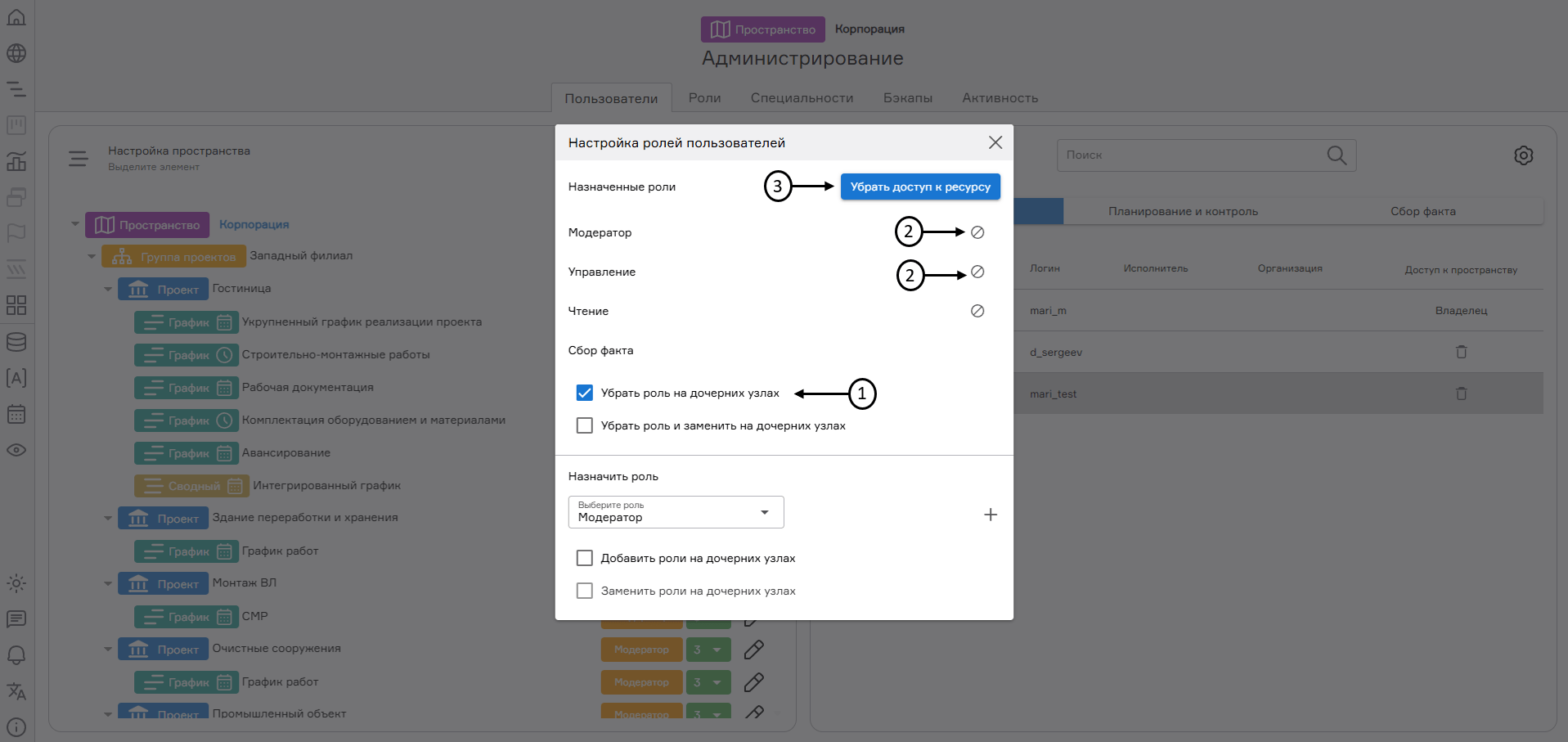The width and height of the screenshot is (1568, 742).
Task: Click the language translation icon in the sidebar
Action: (16, 692)
